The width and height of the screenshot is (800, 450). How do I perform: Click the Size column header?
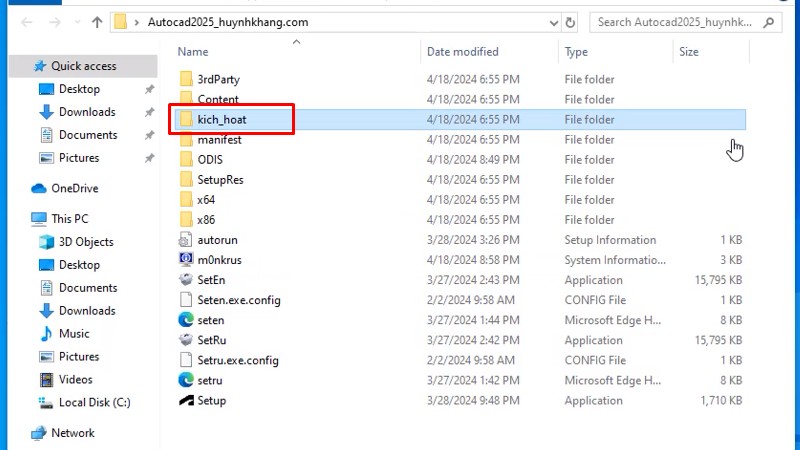pyautogui.click(x=689, y=51)
